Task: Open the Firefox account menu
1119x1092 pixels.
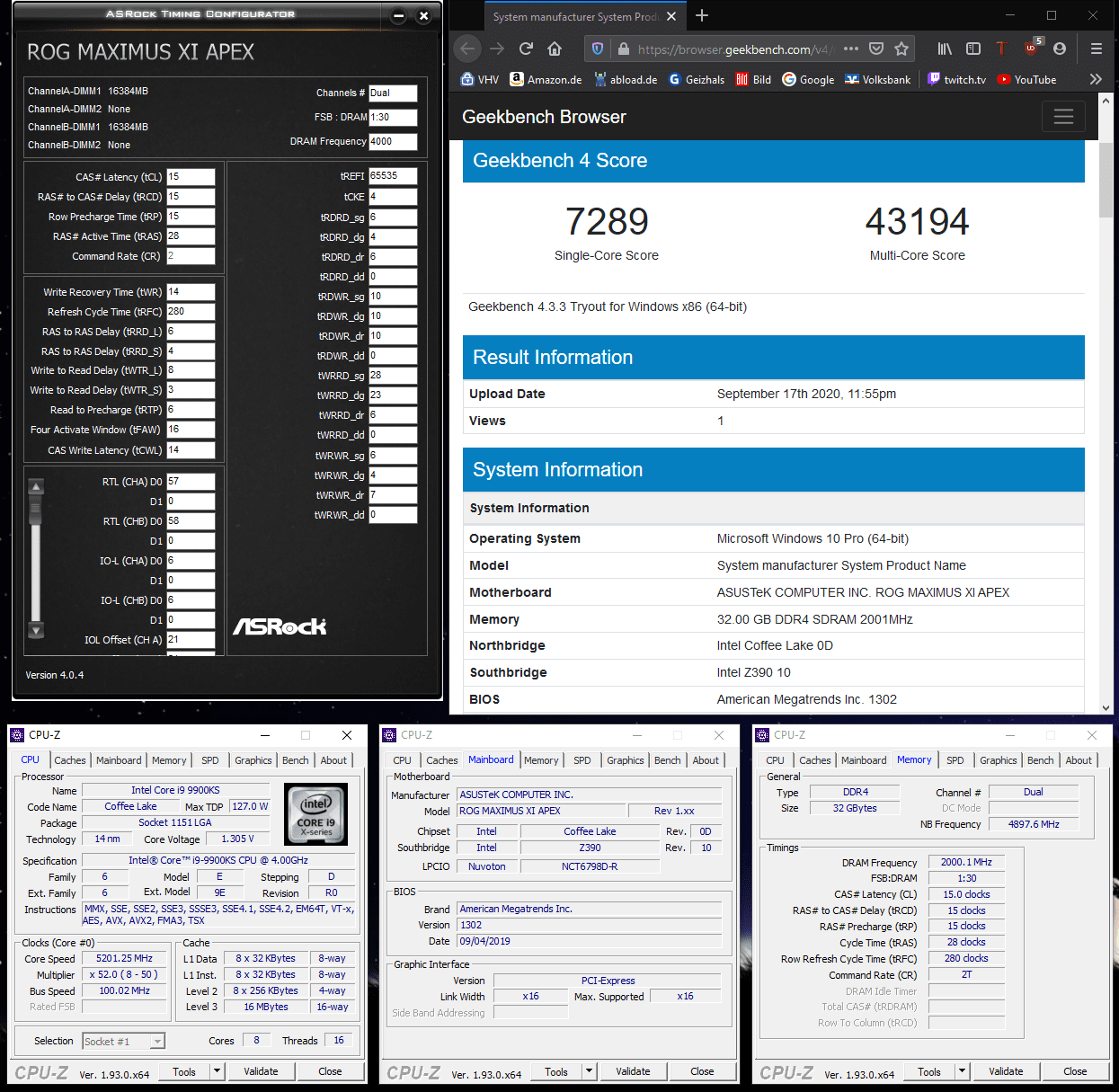Action: (1060, 49)
